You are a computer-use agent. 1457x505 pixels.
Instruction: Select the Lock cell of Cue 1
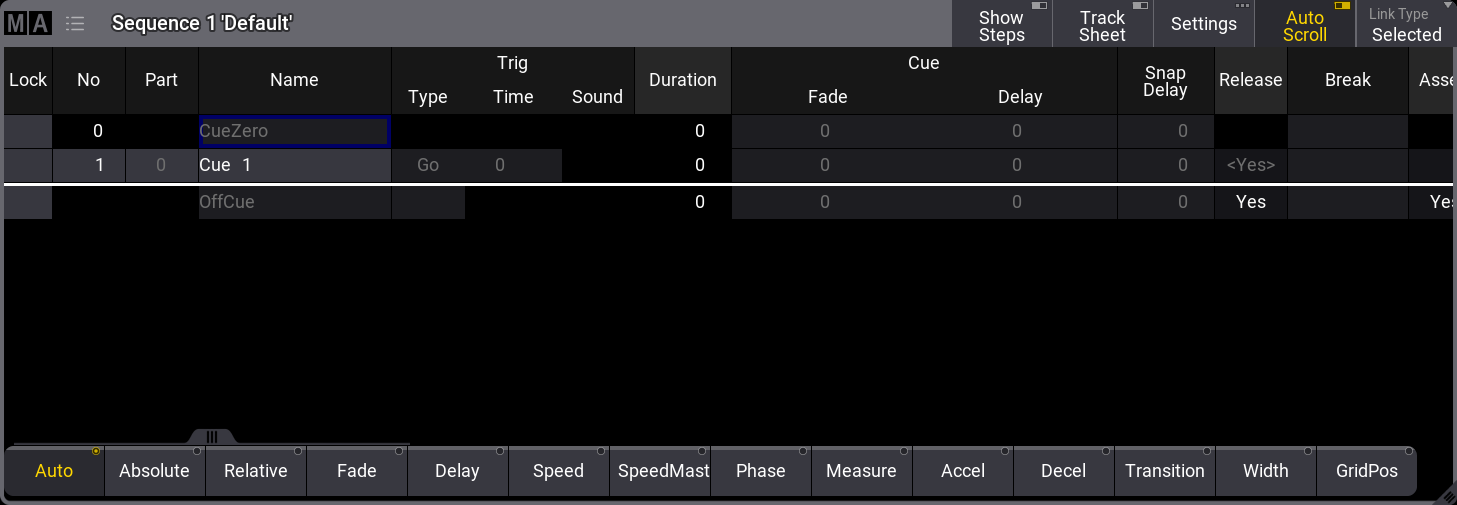(28, 165)
